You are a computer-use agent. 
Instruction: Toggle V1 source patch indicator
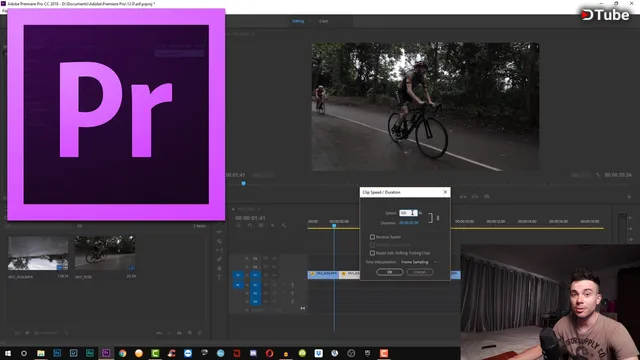click(238, 275)
